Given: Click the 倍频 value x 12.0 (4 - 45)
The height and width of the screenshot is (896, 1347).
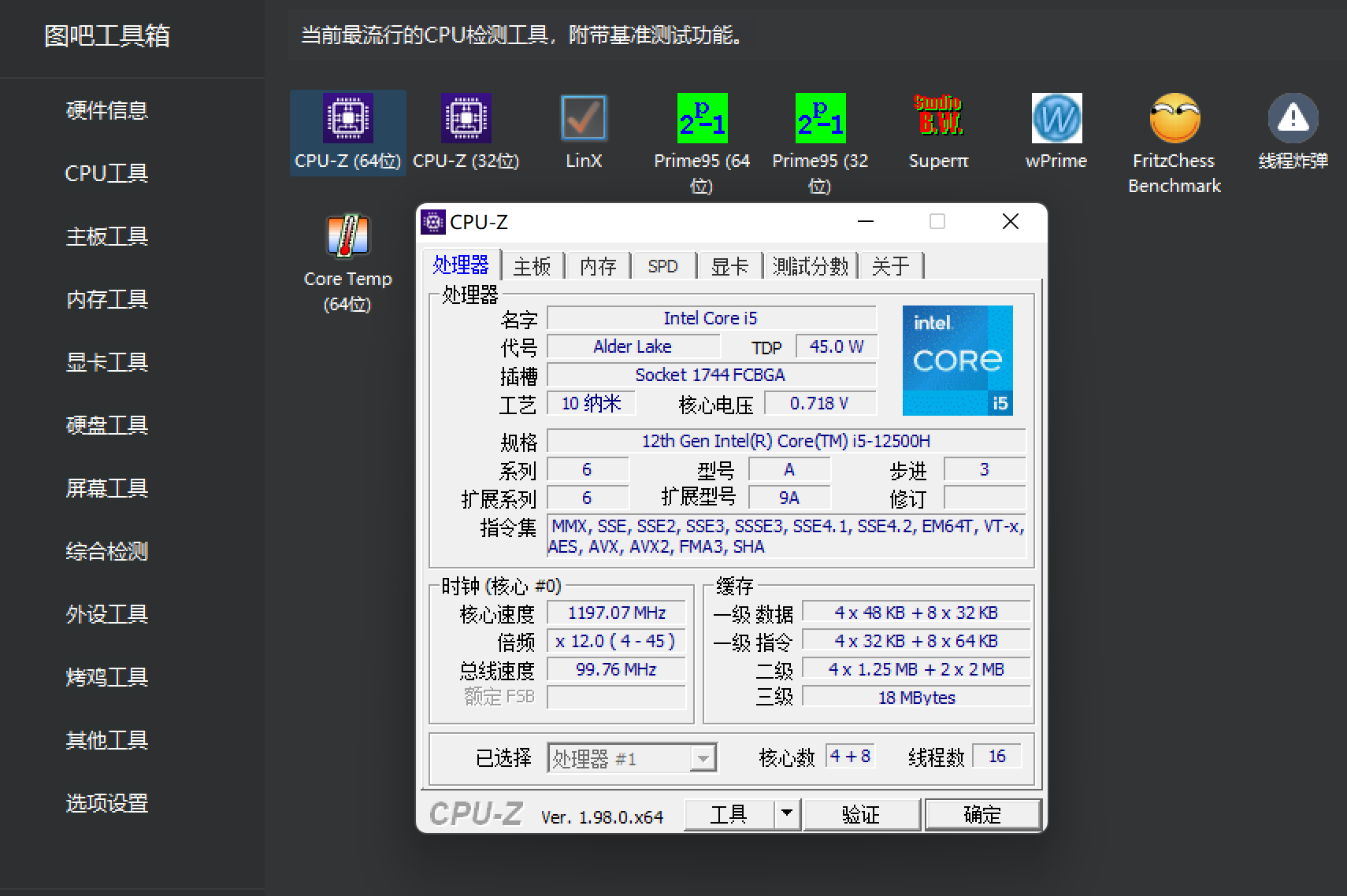Looking at the screenshot, I should (x=617, y=641).
